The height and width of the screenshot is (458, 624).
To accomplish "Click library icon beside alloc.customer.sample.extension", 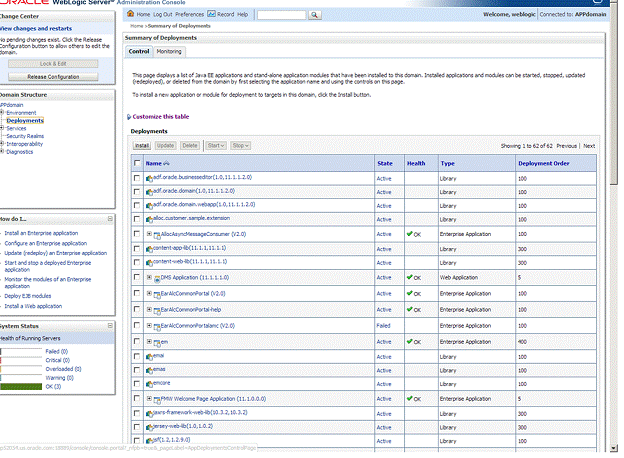I will tap(150, 219).
